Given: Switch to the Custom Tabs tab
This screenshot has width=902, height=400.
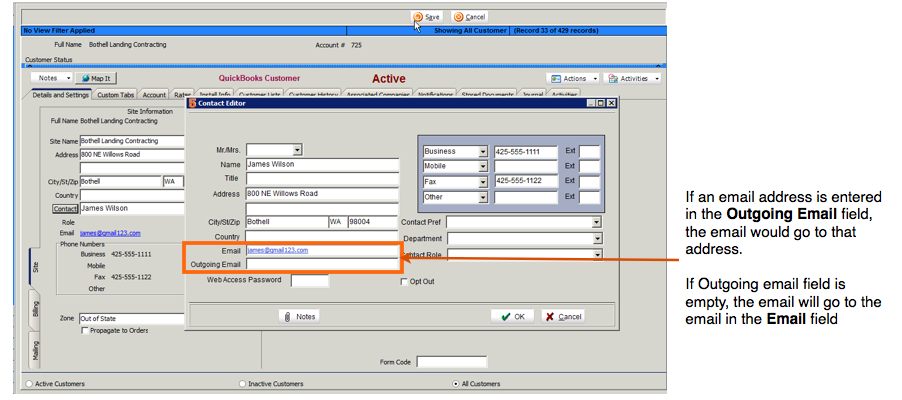Looking at the screenshot, I should pyautogui.click(x=116, y=95).
